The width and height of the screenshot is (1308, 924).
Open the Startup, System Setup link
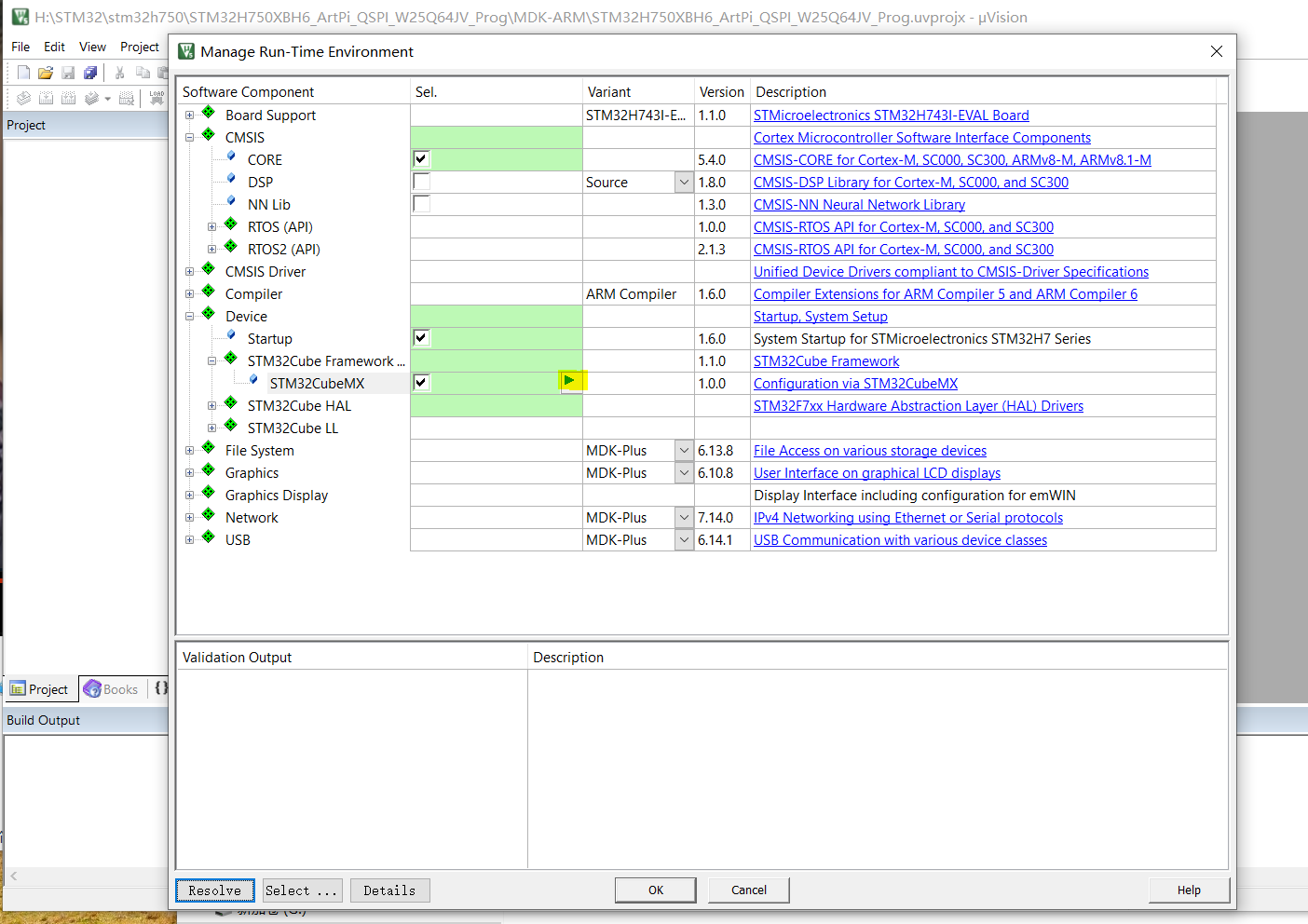coord(821,317)
